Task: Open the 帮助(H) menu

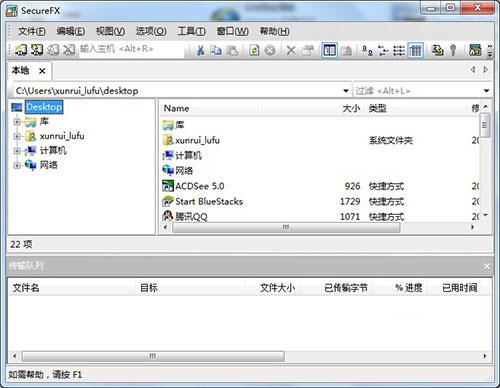Action: 274,31
